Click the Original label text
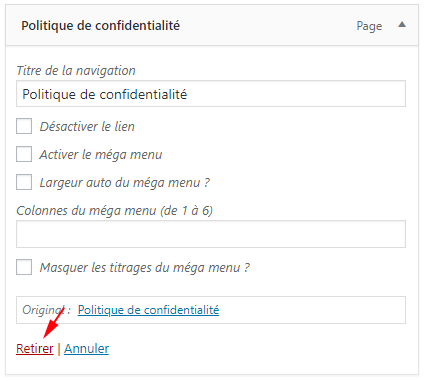Image resolution: width=425 pixels, height=381 pixels. click(46, 310)
